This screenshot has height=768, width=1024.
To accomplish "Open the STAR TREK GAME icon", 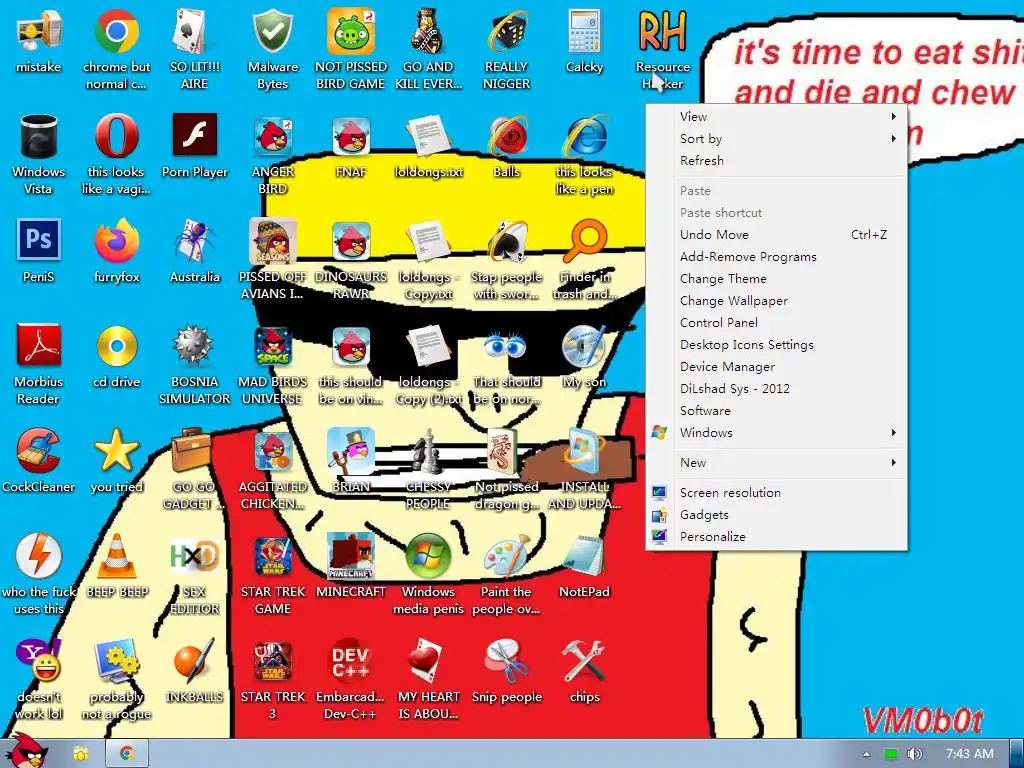I will [272, 556].
